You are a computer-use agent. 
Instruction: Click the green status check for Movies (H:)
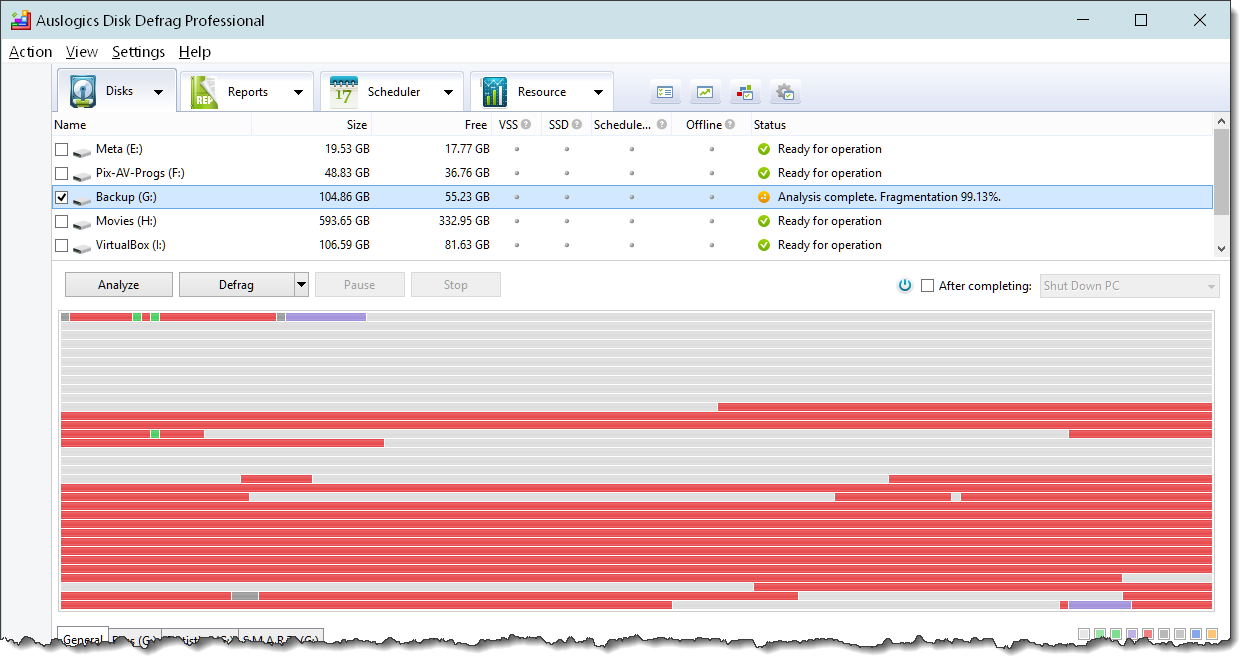(x=764, y=221)
